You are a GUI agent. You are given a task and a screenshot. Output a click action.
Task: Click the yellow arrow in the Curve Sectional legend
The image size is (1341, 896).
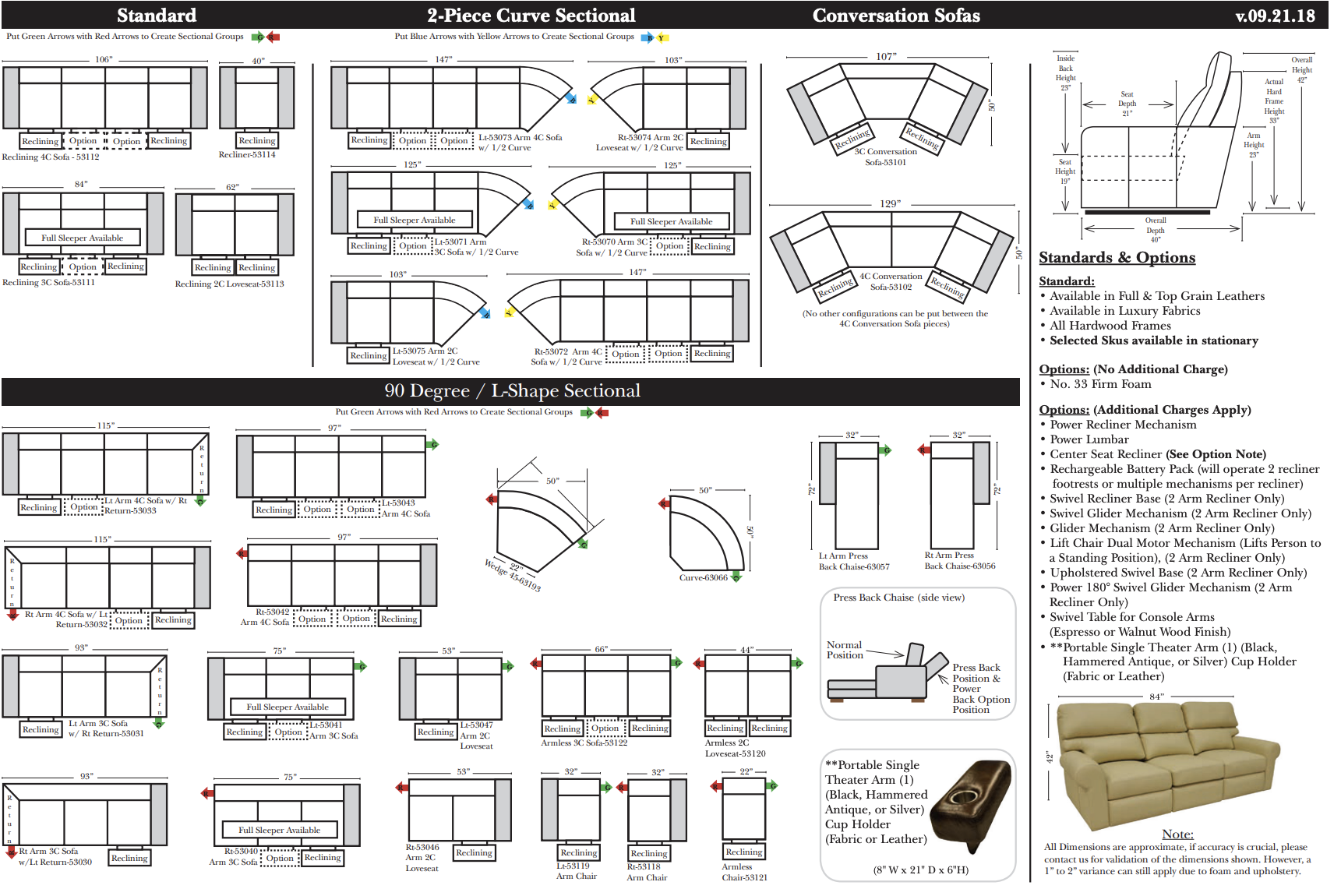[x=662, y=37]
